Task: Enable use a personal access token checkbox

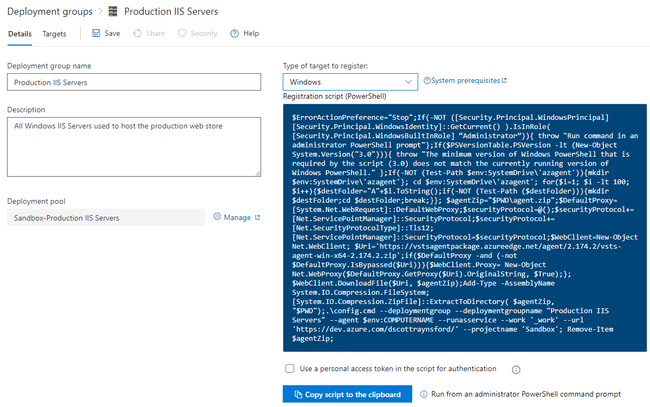Action: (x=290, y=368)
